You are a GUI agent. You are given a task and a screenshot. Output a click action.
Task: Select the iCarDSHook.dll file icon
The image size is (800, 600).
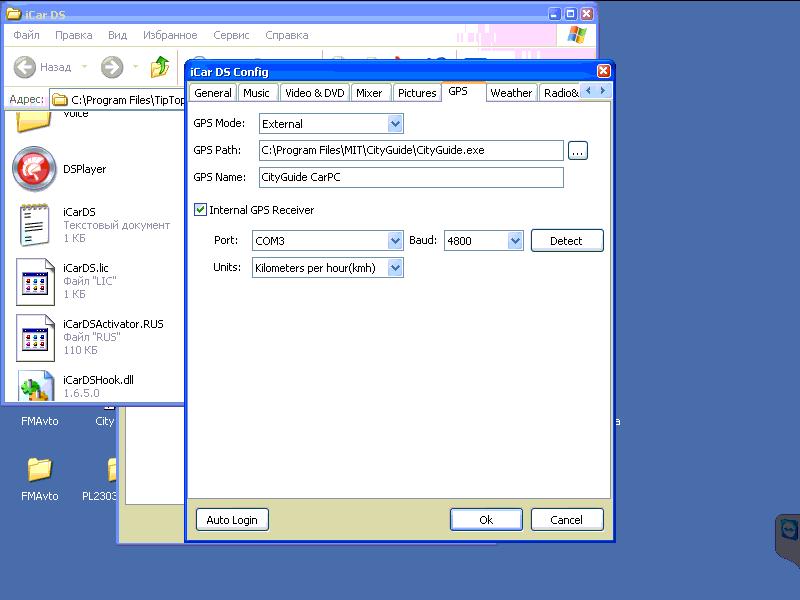(36, 388)
